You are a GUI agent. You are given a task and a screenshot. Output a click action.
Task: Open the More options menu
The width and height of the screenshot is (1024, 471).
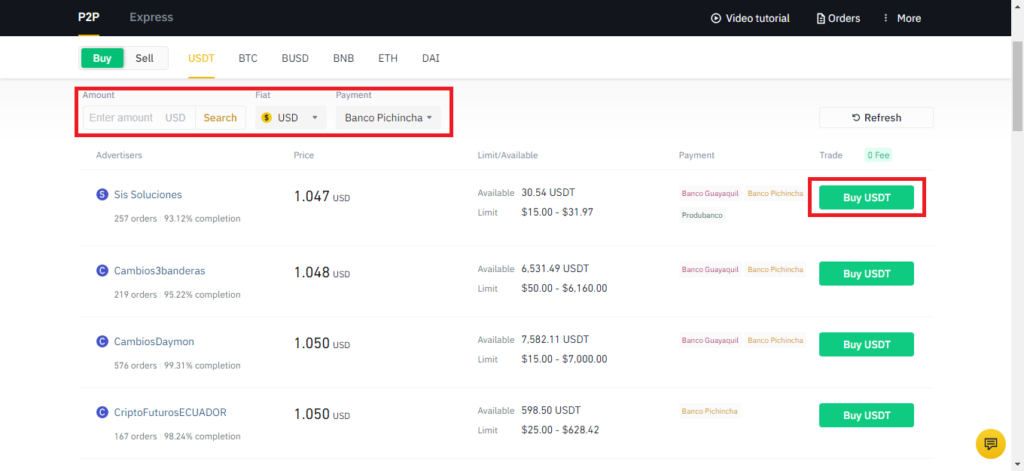click(901, 18)
